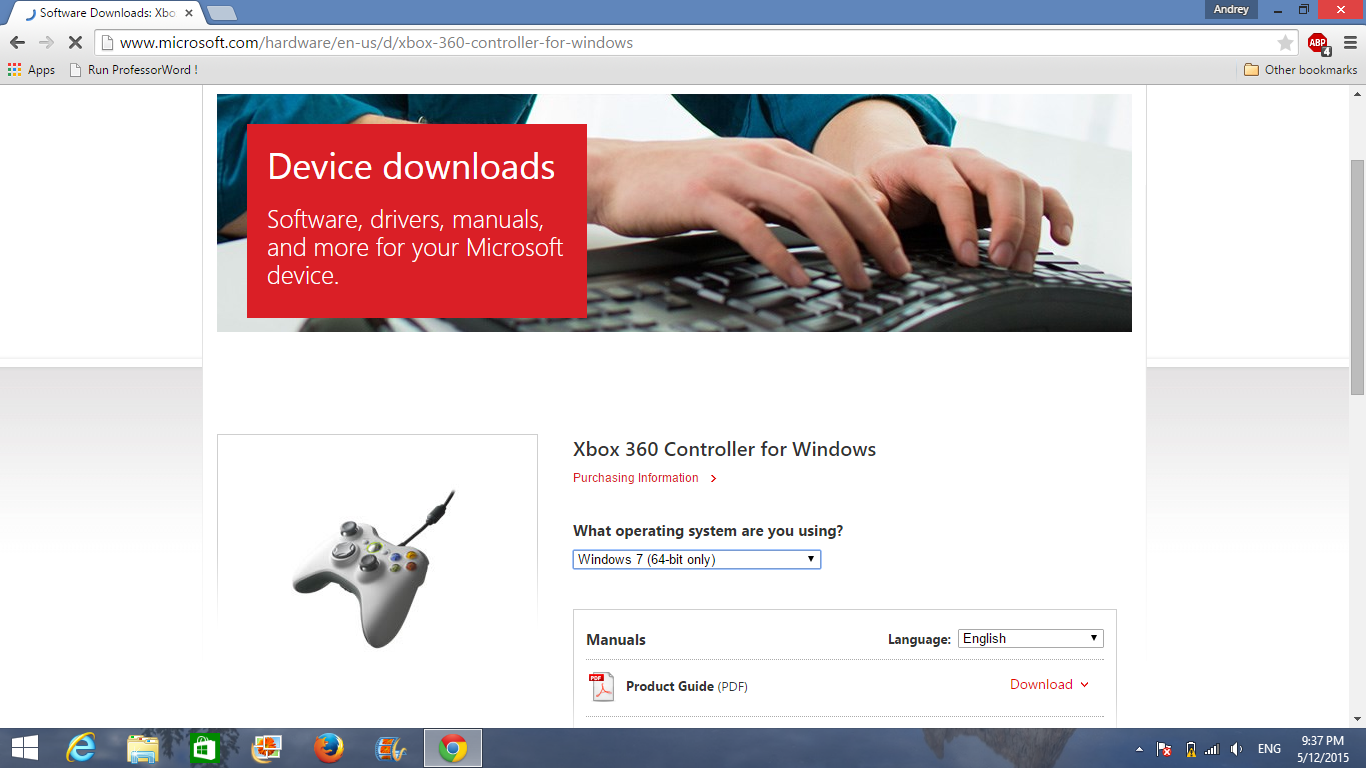Click the Chrome taskbar icon

pyautogui.click(x=453, y=748)
